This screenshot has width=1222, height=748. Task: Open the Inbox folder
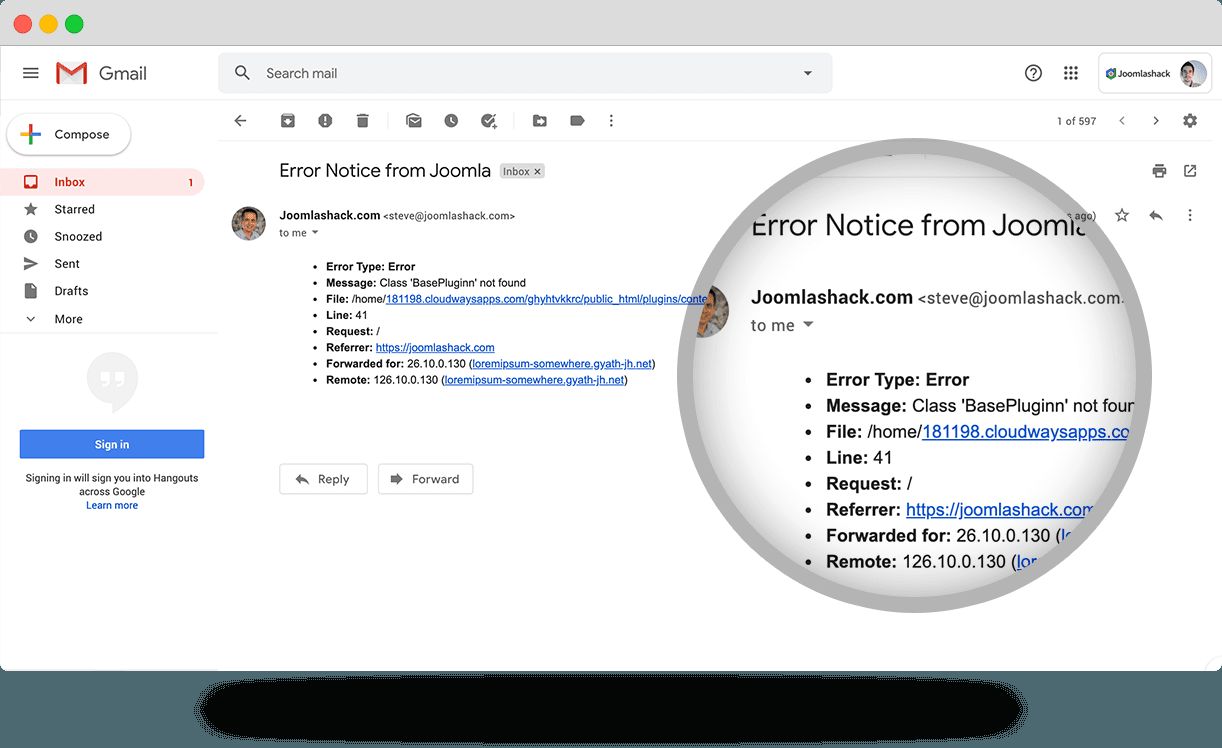(x=102, y=182)
